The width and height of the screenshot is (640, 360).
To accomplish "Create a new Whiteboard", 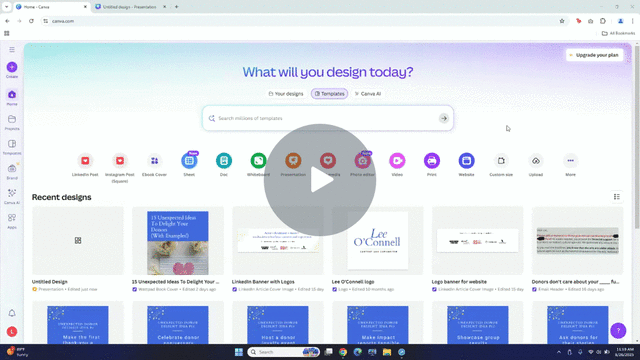I will 258,165.
